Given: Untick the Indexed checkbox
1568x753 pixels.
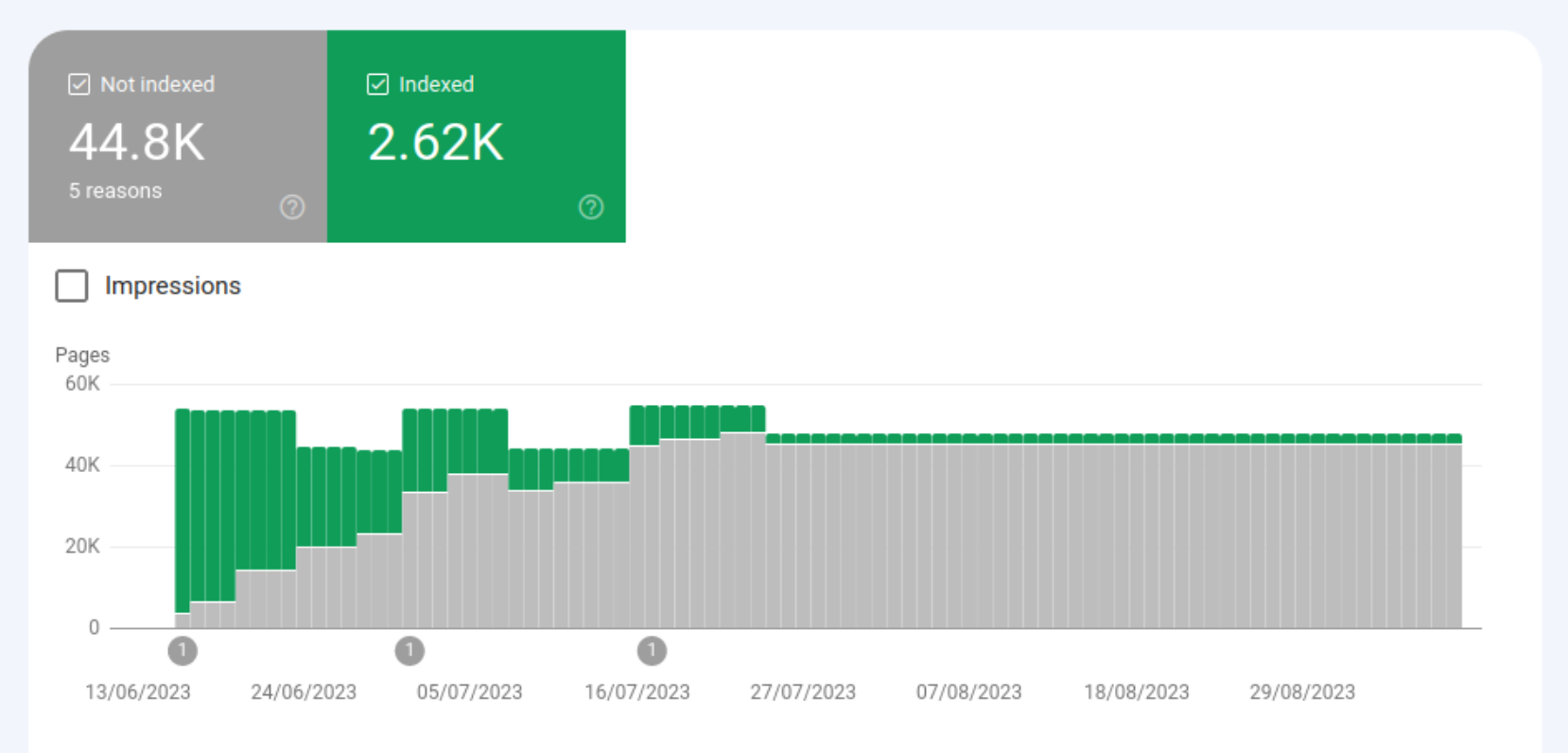Looking at the screenshot, I should [377, 84].
